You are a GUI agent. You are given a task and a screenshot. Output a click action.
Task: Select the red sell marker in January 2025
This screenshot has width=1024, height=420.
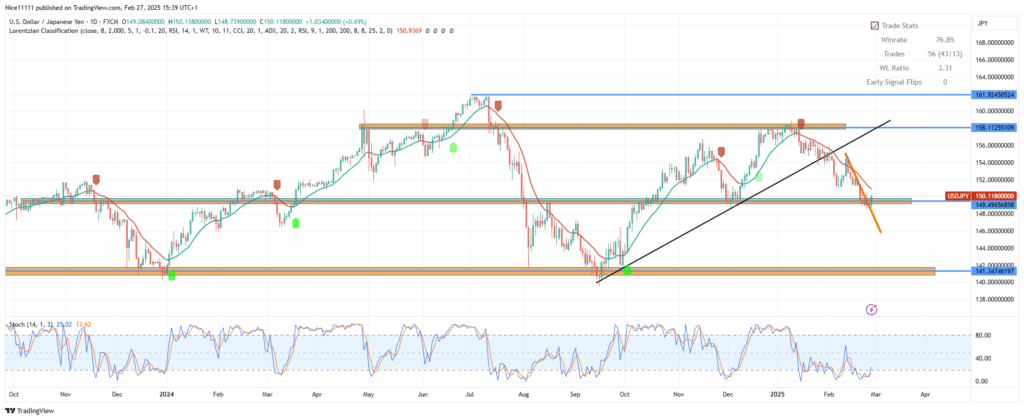coord(801,123)
